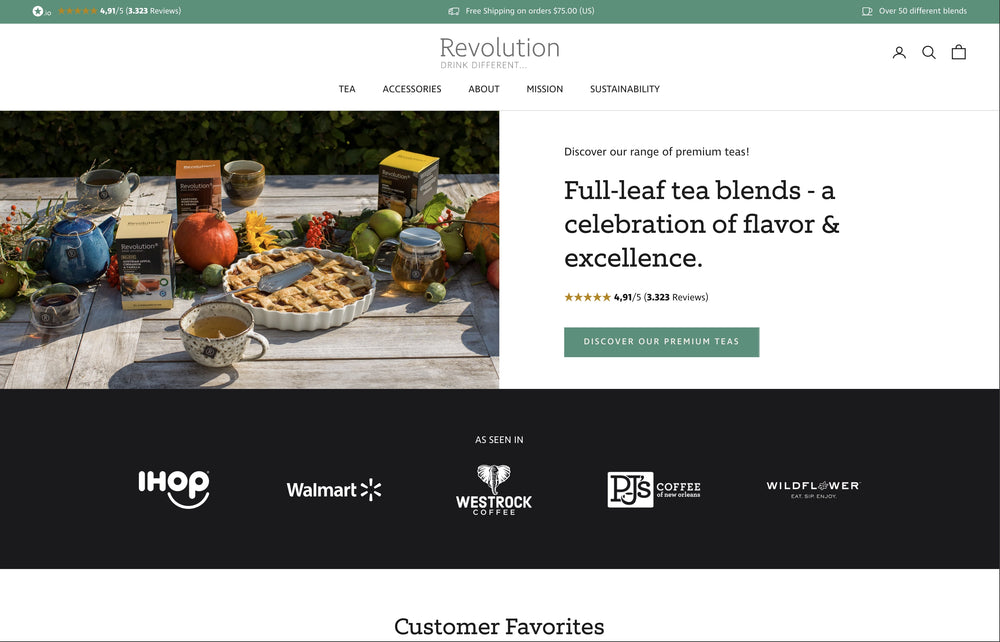Click the Reviews.io star logo icon

coord(41,11)
